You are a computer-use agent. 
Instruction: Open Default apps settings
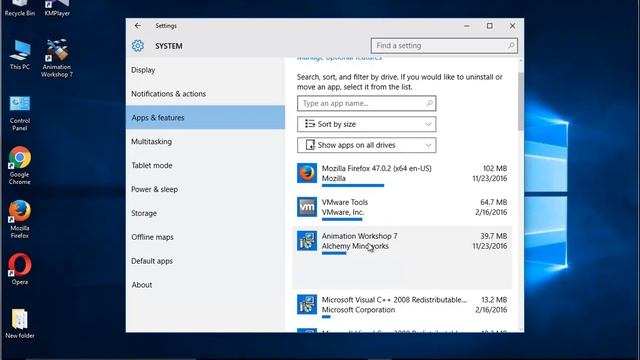click(205, 261)
